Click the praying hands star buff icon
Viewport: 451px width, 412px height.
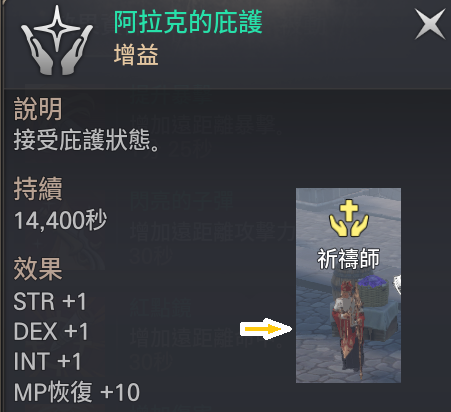(x=57, y=41)
